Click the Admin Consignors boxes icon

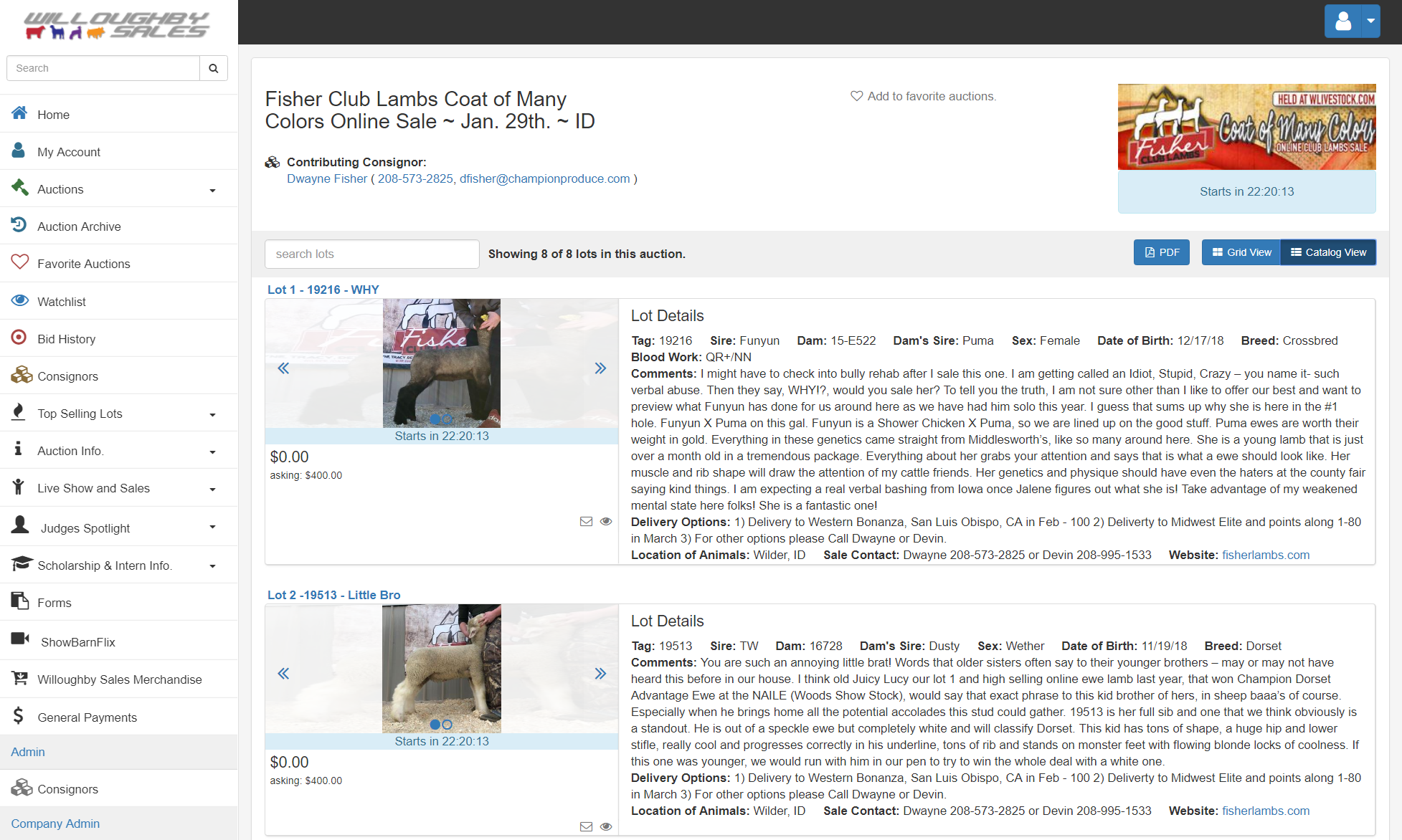[22, 788]
